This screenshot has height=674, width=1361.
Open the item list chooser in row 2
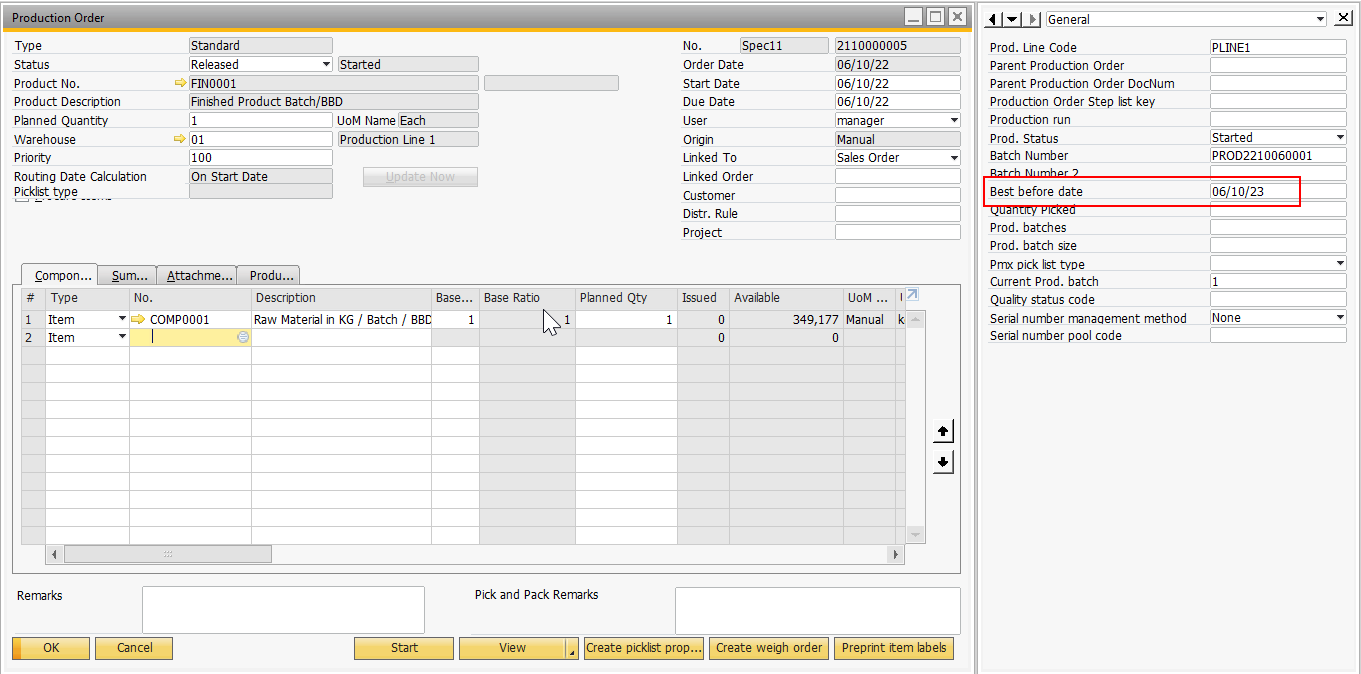pos(243,338)
